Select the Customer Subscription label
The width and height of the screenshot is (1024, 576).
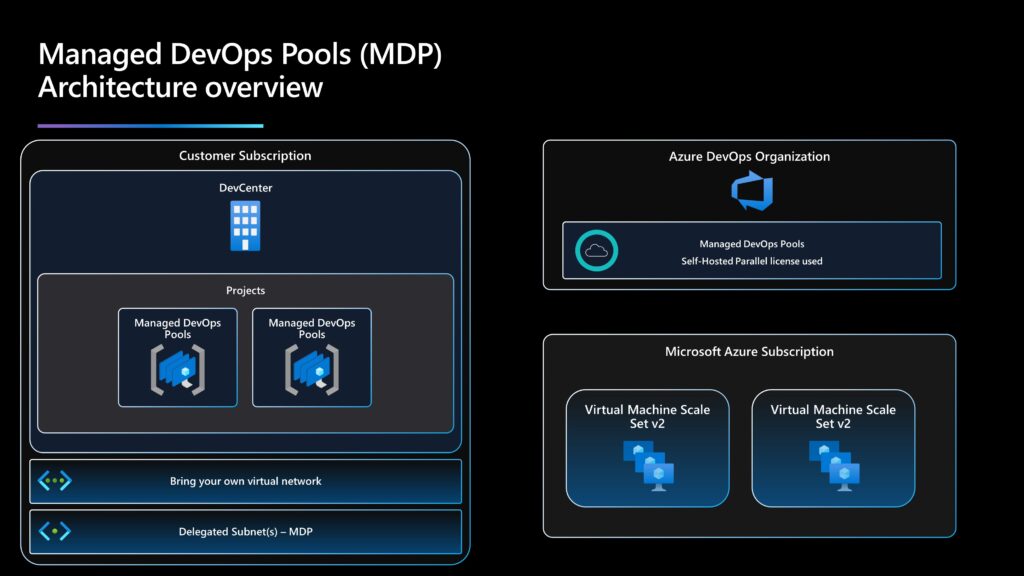245,155
